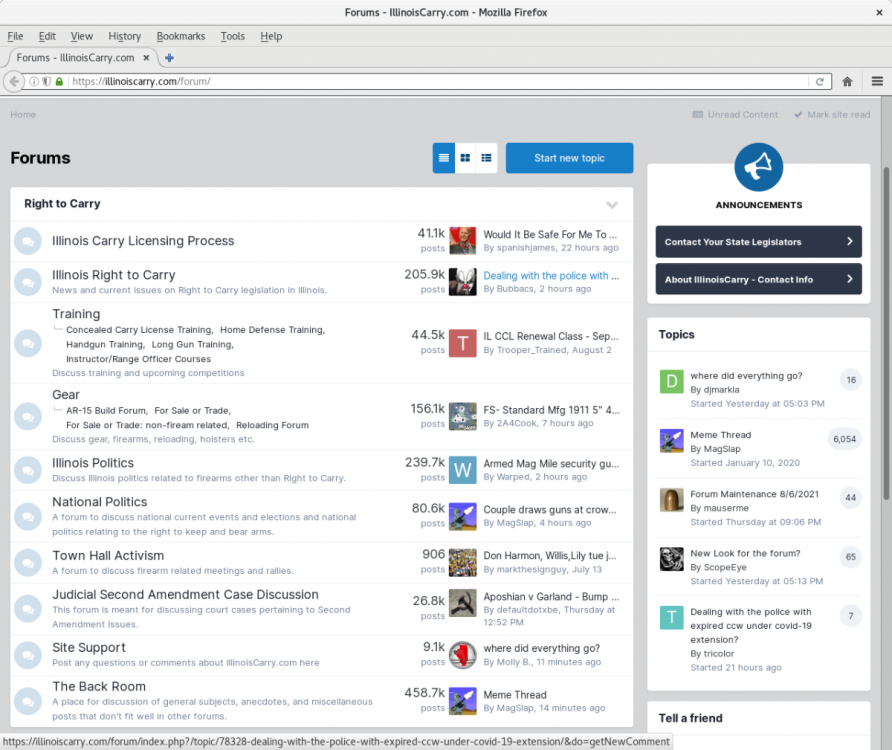
Task: Open the Edit menu
Action: [x=47, y=36]
